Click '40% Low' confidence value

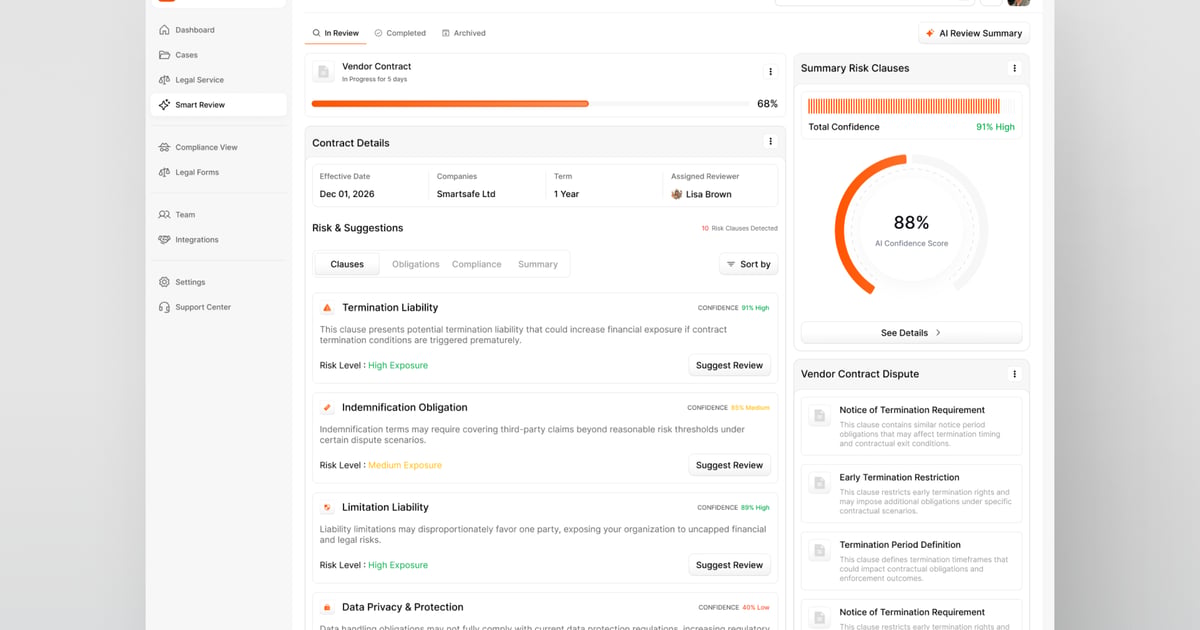tap(756, 608)
